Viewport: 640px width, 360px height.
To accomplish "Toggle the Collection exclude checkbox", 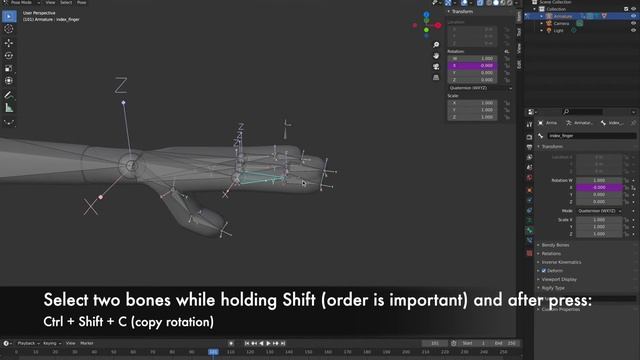I will click(x=626, y=9).
